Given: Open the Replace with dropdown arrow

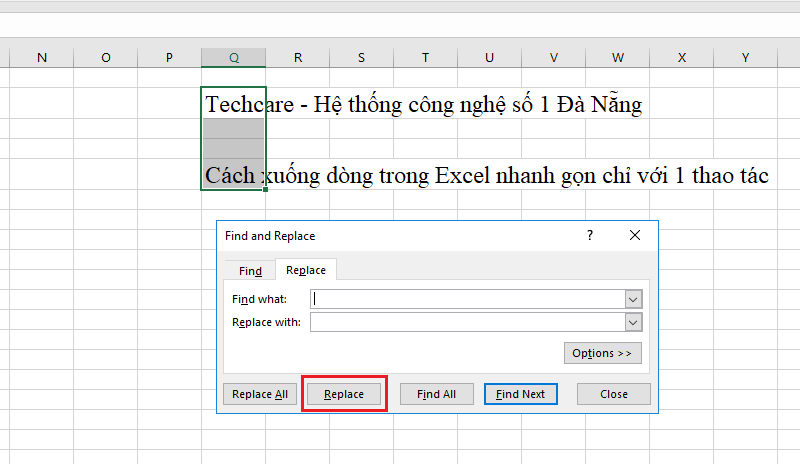Looking at the screenshot, I should (633, 322).
